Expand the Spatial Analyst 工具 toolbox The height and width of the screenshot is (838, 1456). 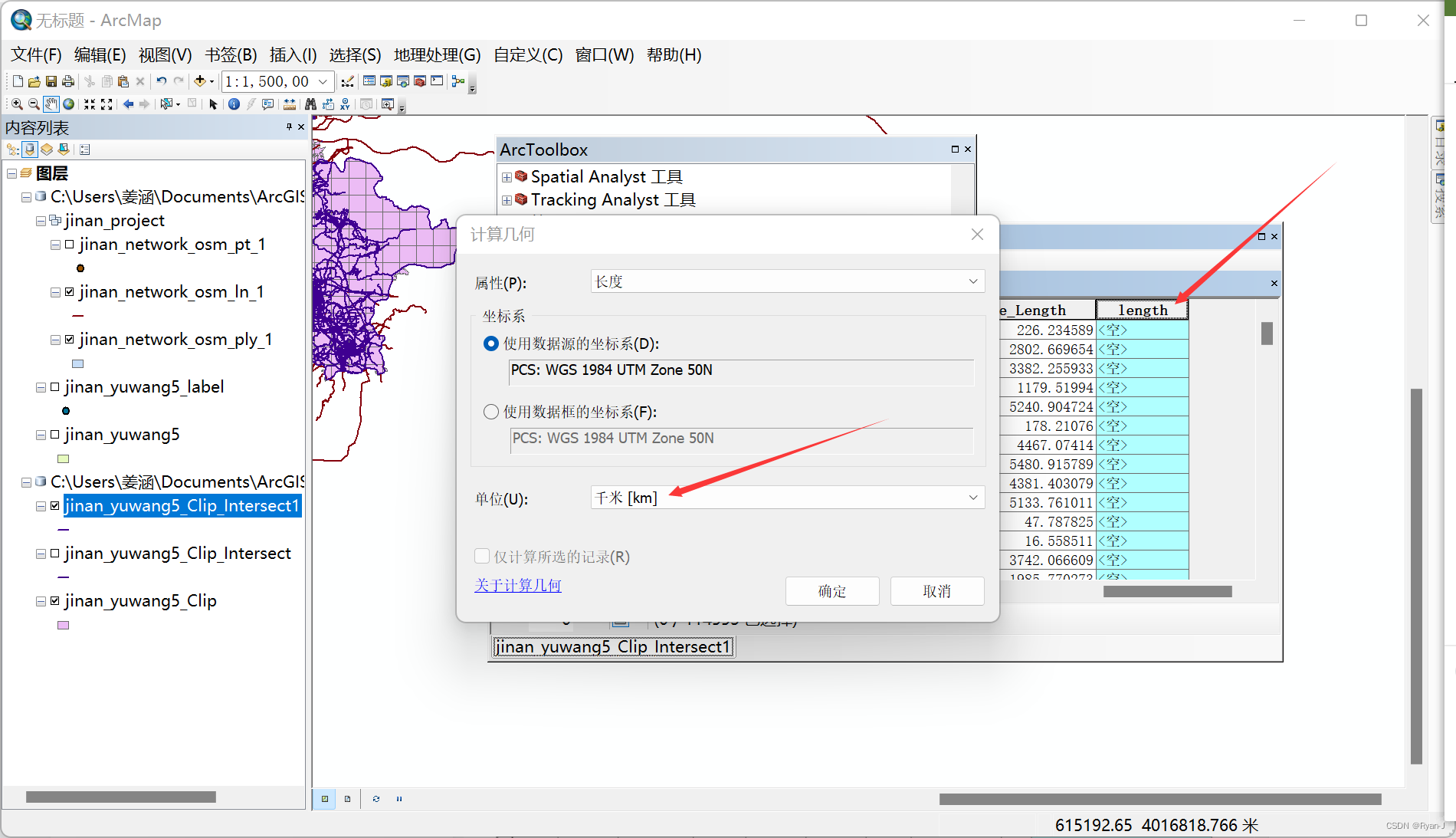(507, 177)
